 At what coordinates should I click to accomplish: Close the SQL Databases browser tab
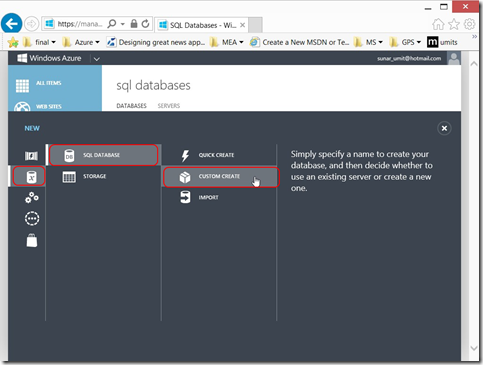coord(243,25)
